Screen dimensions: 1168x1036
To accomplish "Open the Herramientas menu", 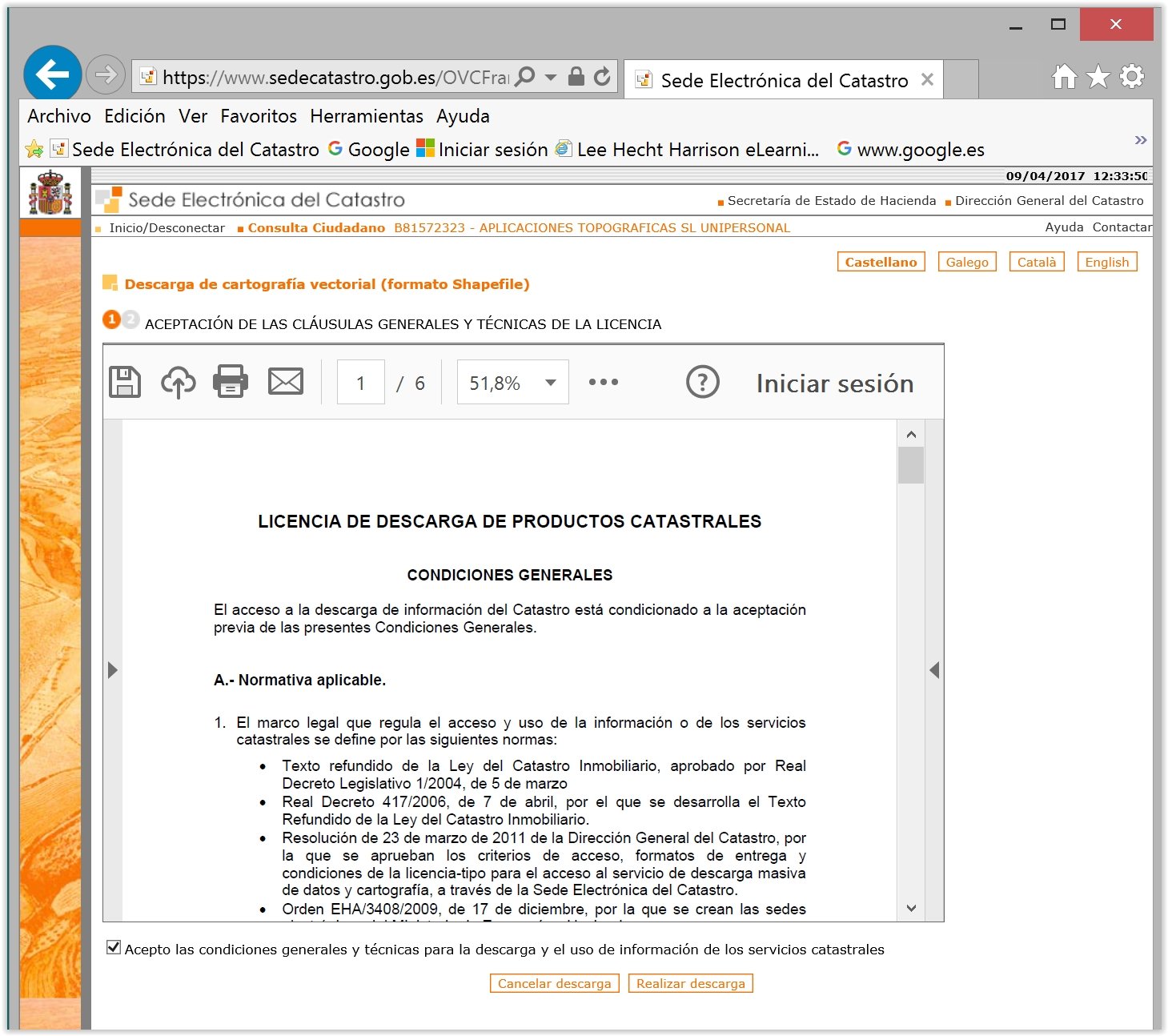I will click(x=367, y=116).
